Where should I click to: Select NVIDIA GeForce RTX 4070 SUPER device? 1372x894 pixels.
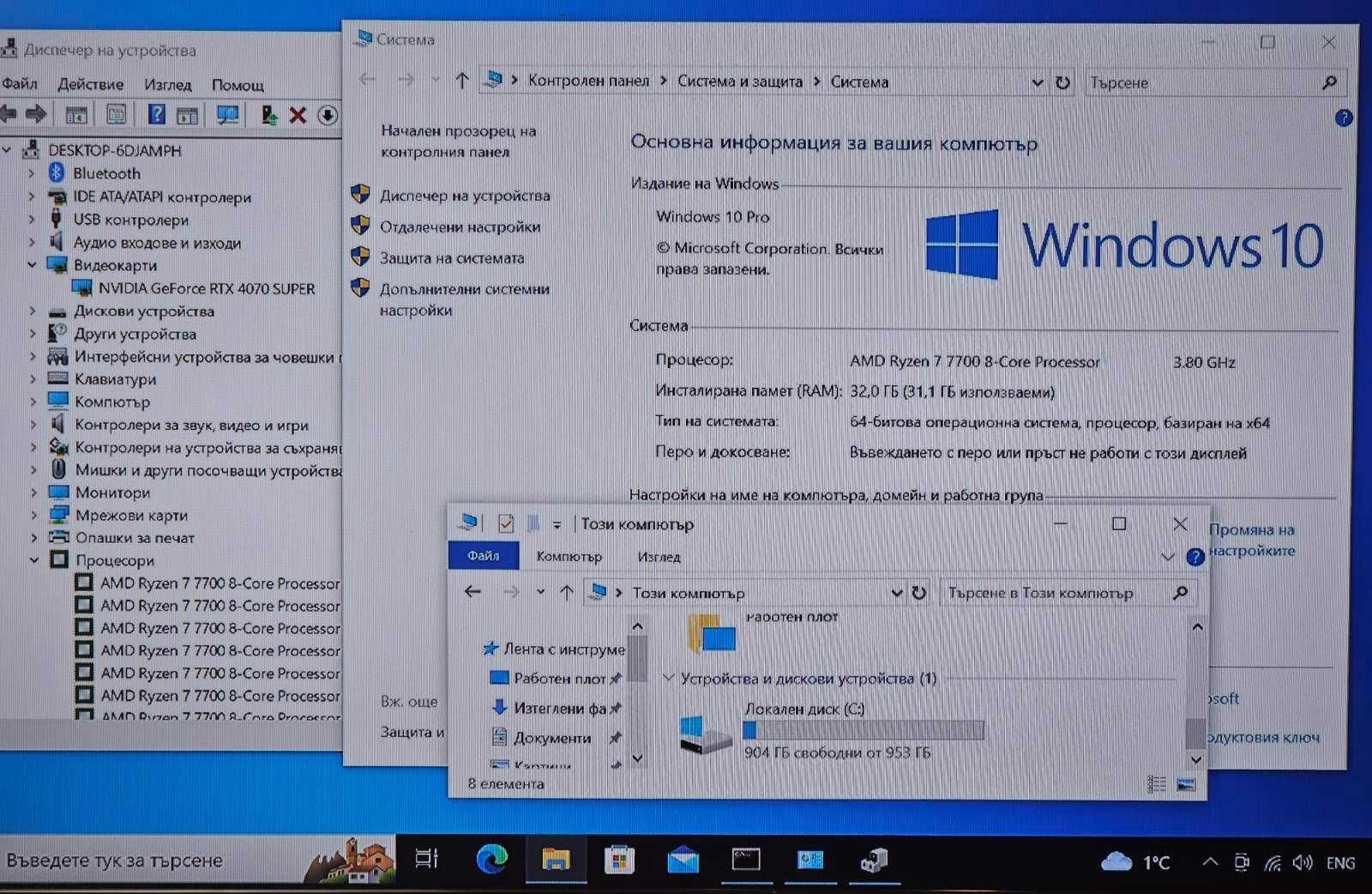click(207, 288)
